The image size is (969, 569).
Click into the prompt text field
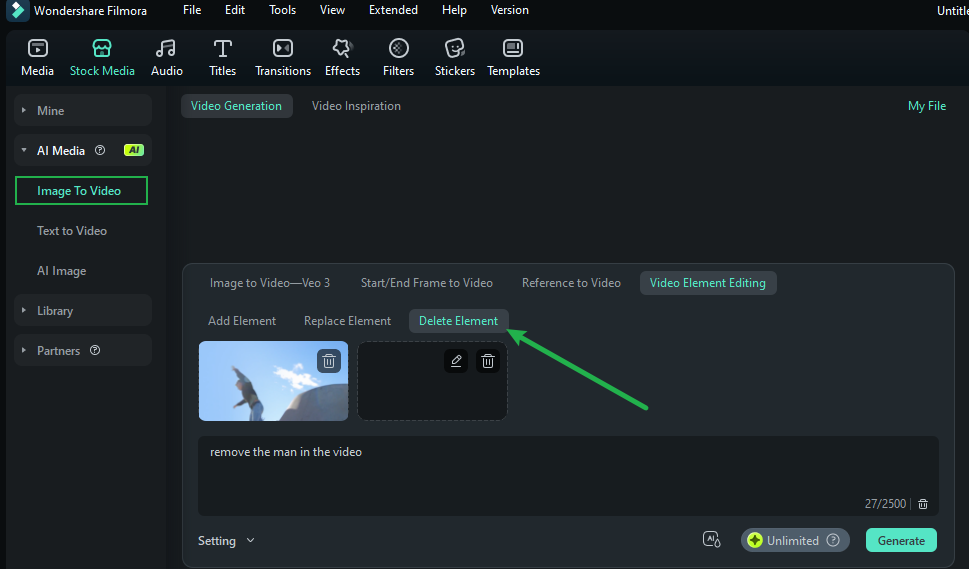click(568, 476)
